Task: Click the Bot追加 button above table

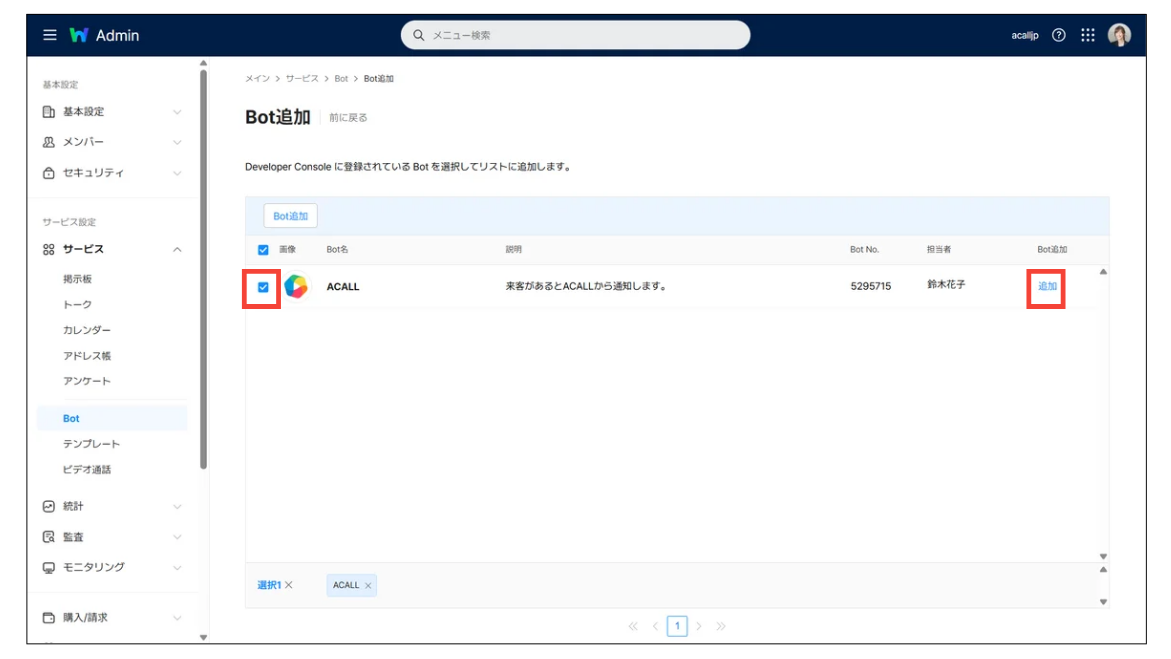Action: (290, 216)
